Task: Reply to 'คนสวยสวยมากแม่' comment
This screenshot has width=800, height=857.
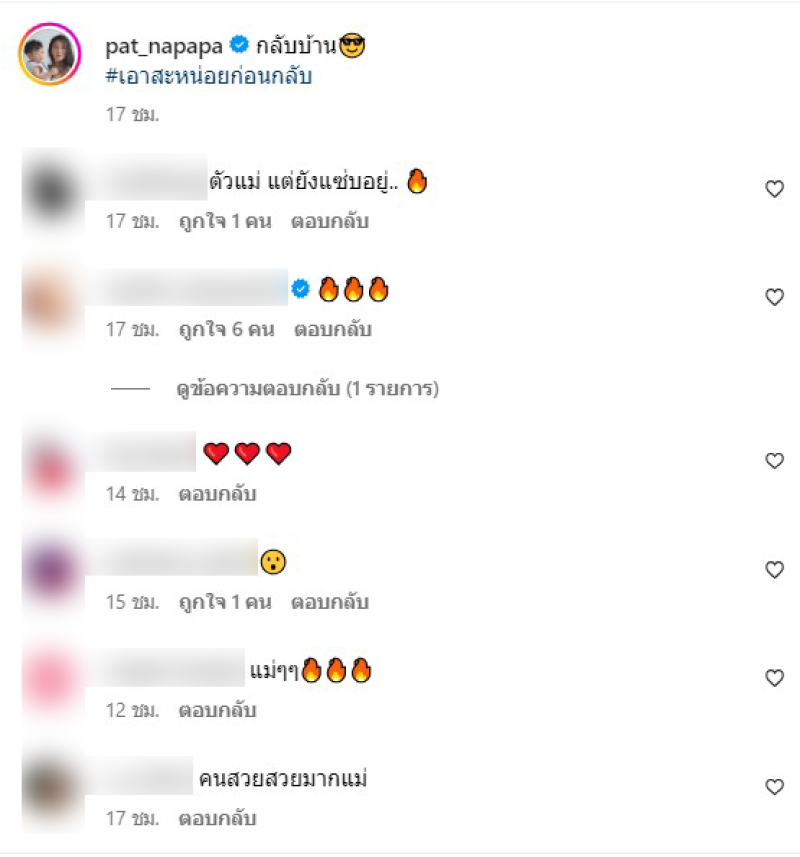Action: 217,818
